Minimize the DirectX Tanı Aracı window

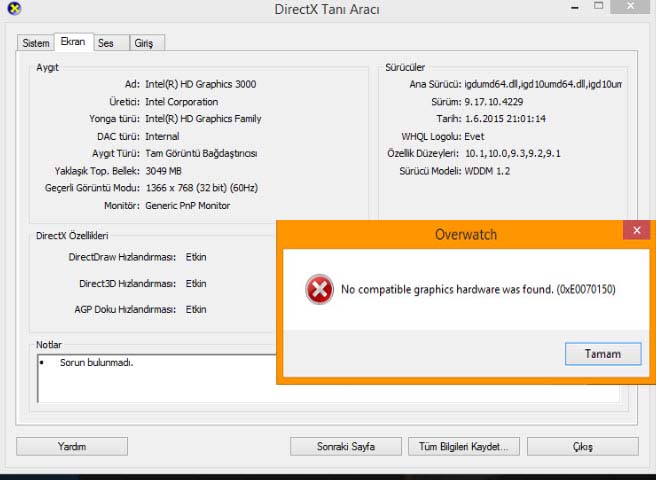tap(575, 7)
